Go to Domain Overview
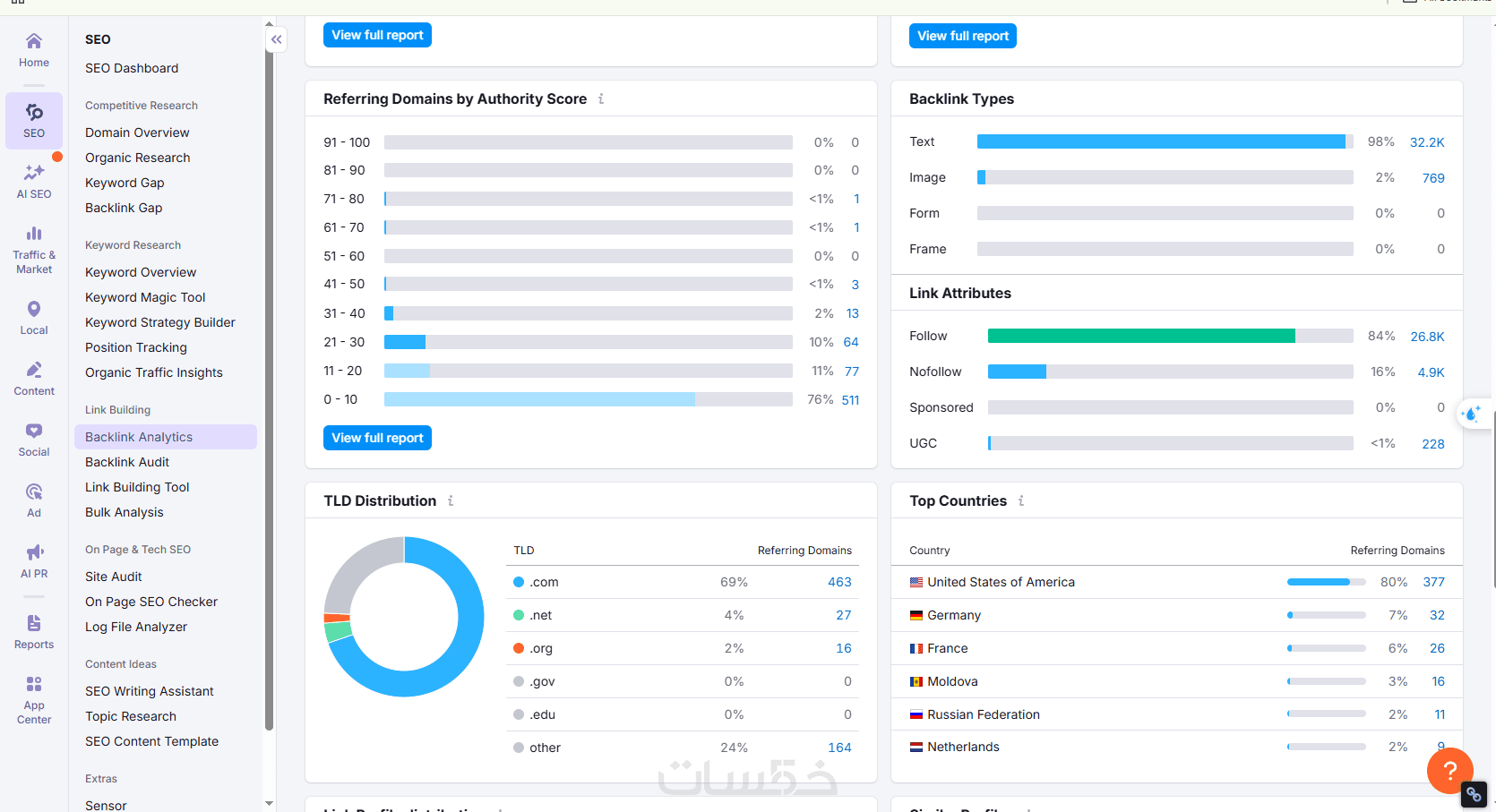Screen dimensions: 1496x812 (x=137, y=132)
